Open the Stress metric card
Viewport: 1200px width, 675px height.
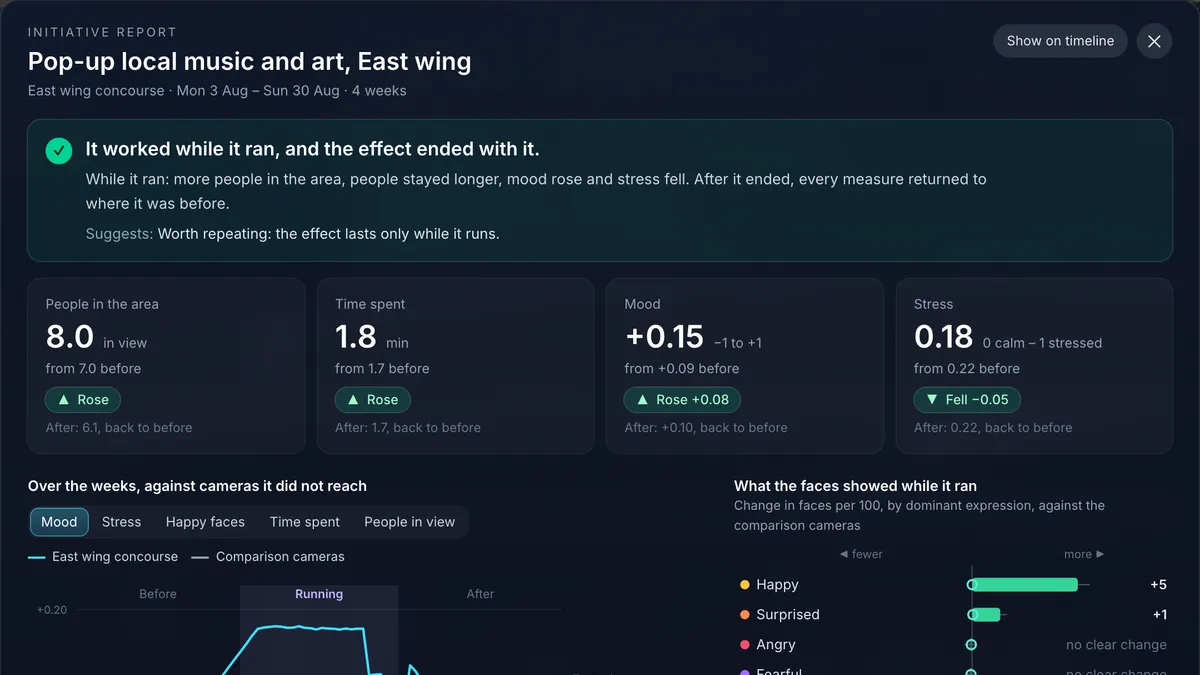click(x=1034, y=366)
